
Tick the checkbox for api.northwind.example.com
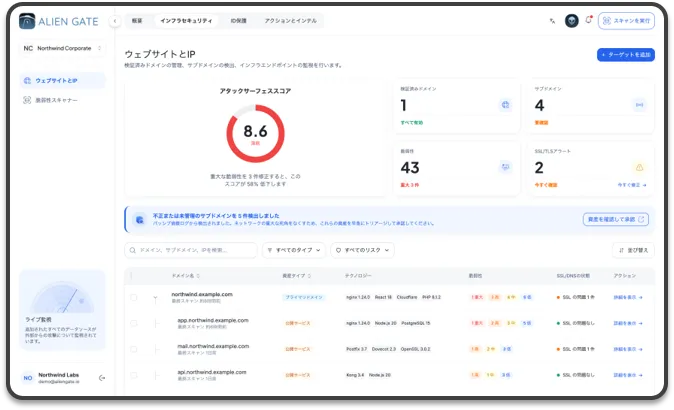pyautogui.click(x=134, y=375)
